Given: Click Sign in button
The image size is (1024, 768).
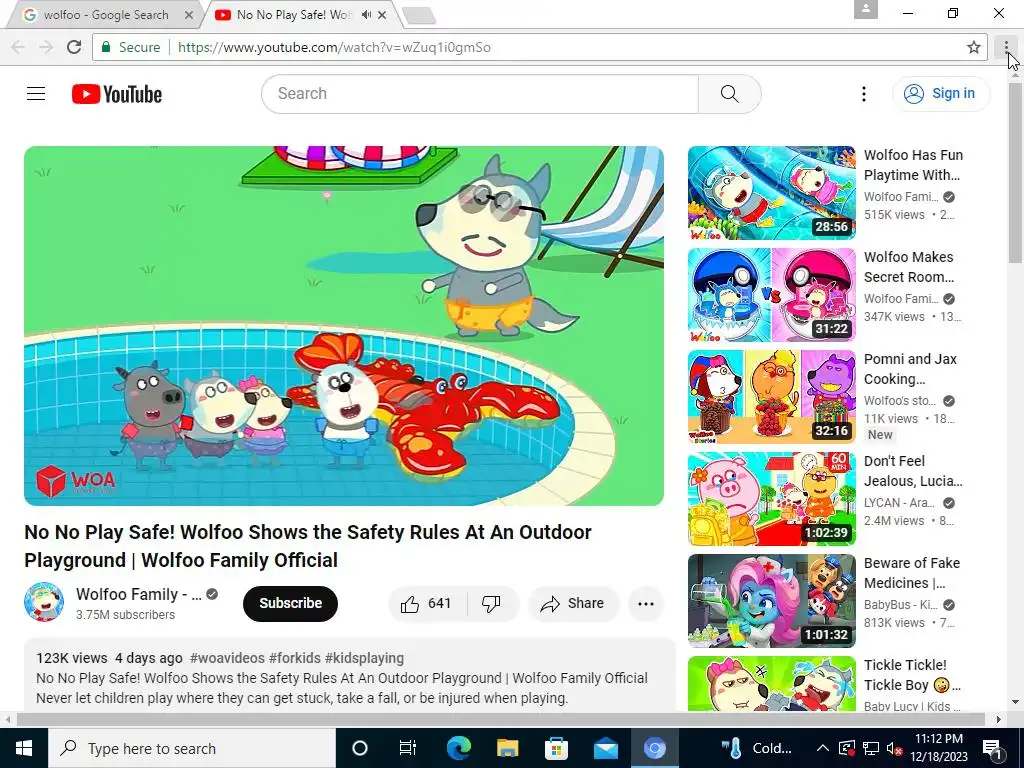Looking at the screenshot, I should [941, 93].
